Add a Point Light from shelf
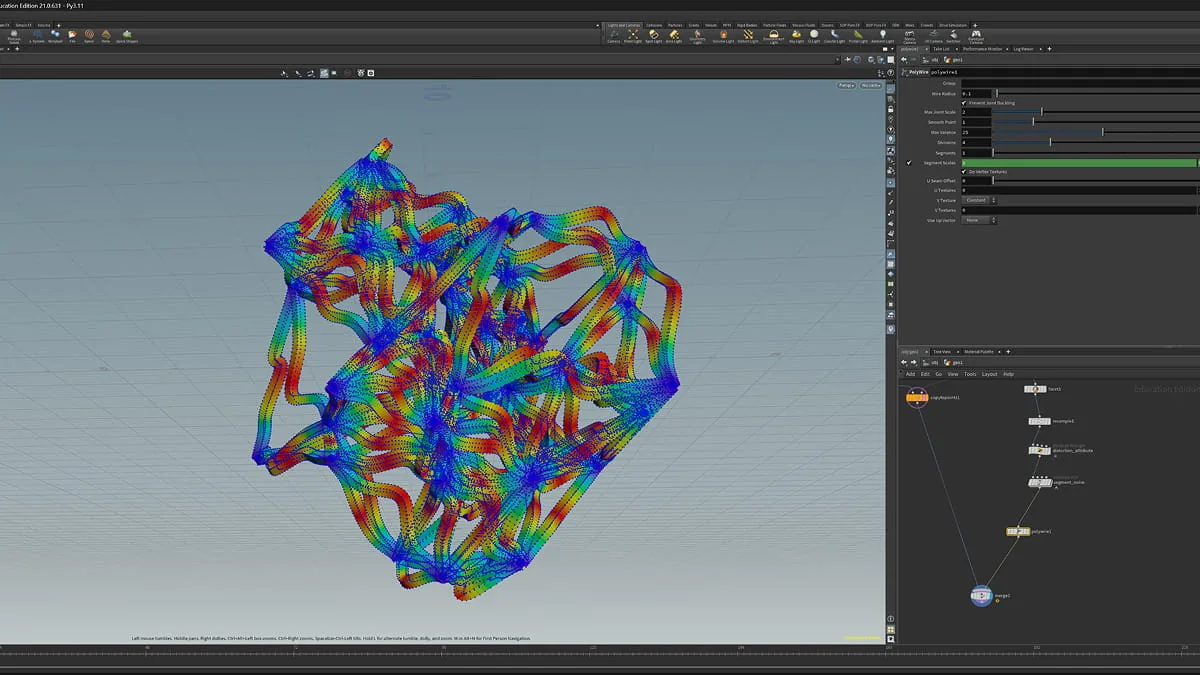Image resolution: width=1200 pixels, height=675 pixels. tap(633, 36)
